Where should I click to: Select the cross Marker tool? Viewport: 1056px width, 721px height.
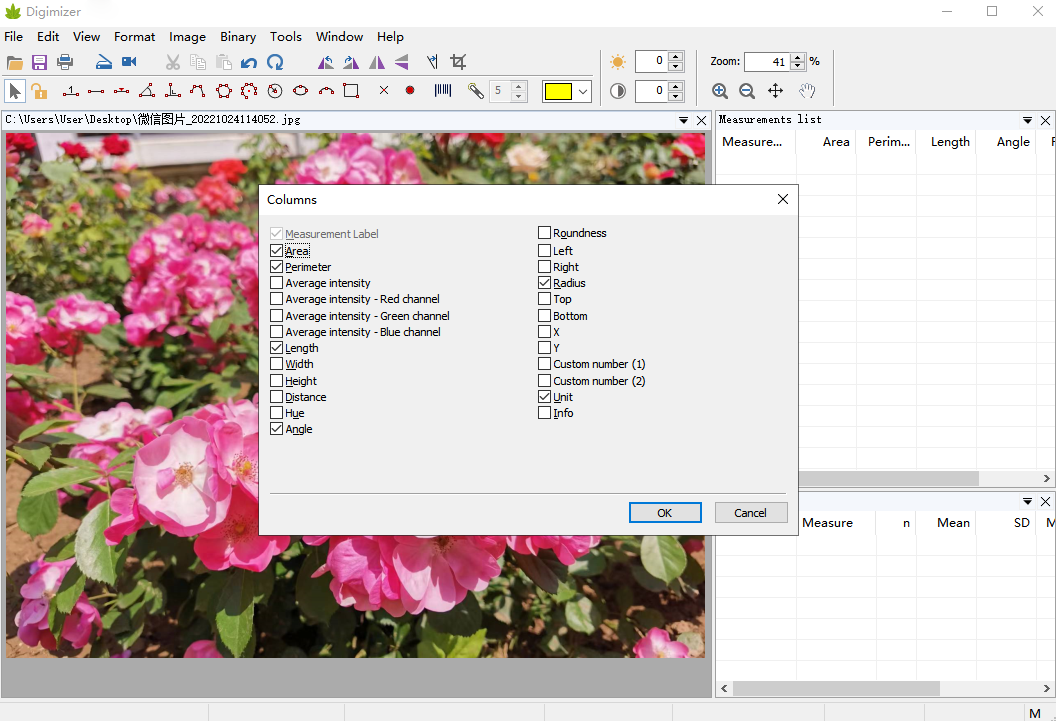(x=384, y=90)
